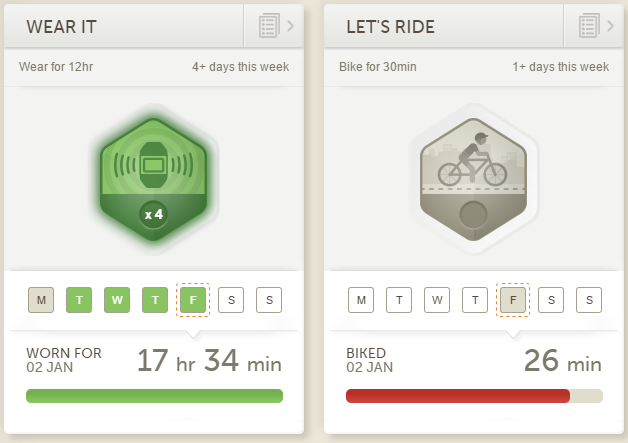Click the 17 hr 34 min worn time
This screenshot has width=628, height=443.
(x=209, y=360)
